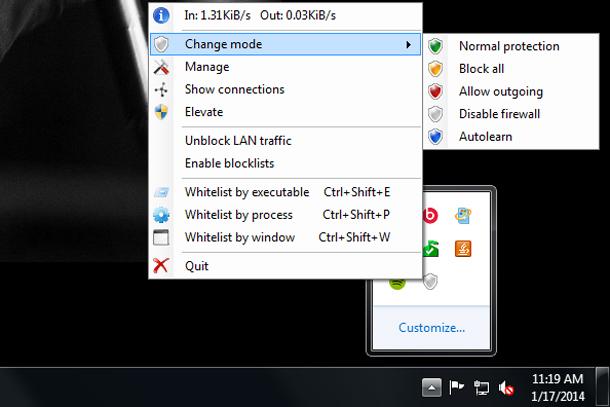Click the Spotify tray icon
Image resolution: width=610 pixels, height=407 pixels.
(397, 284)
